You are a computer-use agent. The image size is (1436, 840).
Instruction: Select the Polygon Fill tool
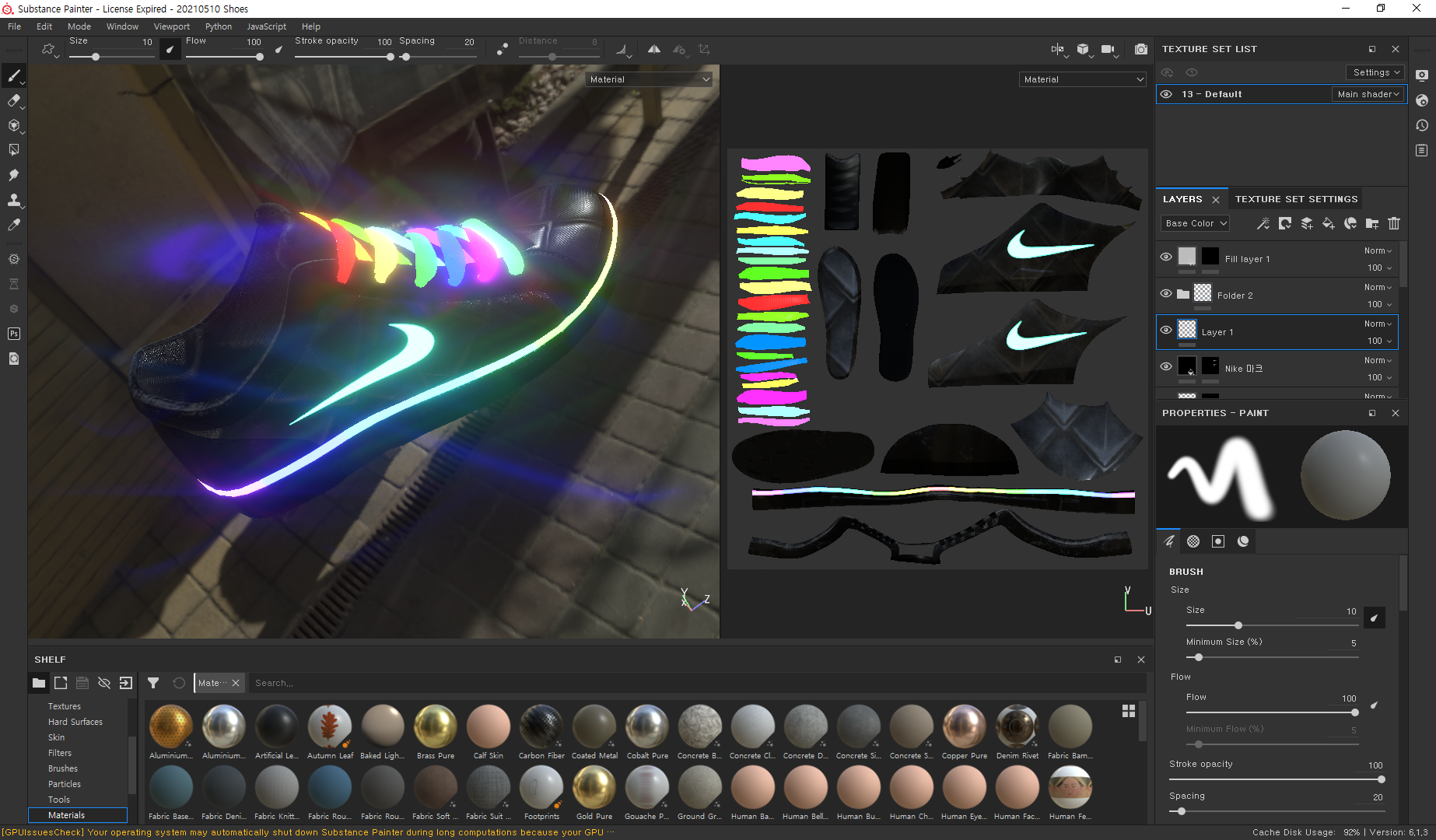13,150
